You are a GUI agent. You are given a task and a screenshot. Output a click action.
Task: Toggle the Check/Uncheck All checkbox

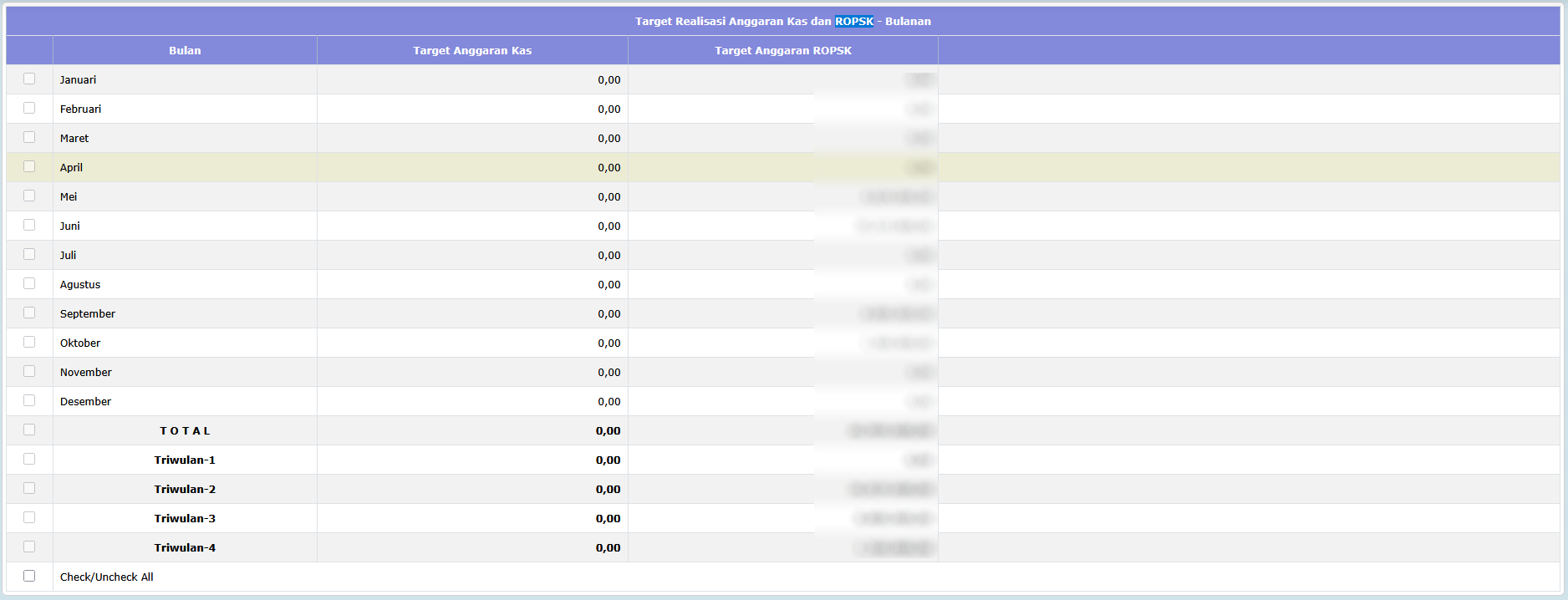pyautogui.click(x=29, y=576)
